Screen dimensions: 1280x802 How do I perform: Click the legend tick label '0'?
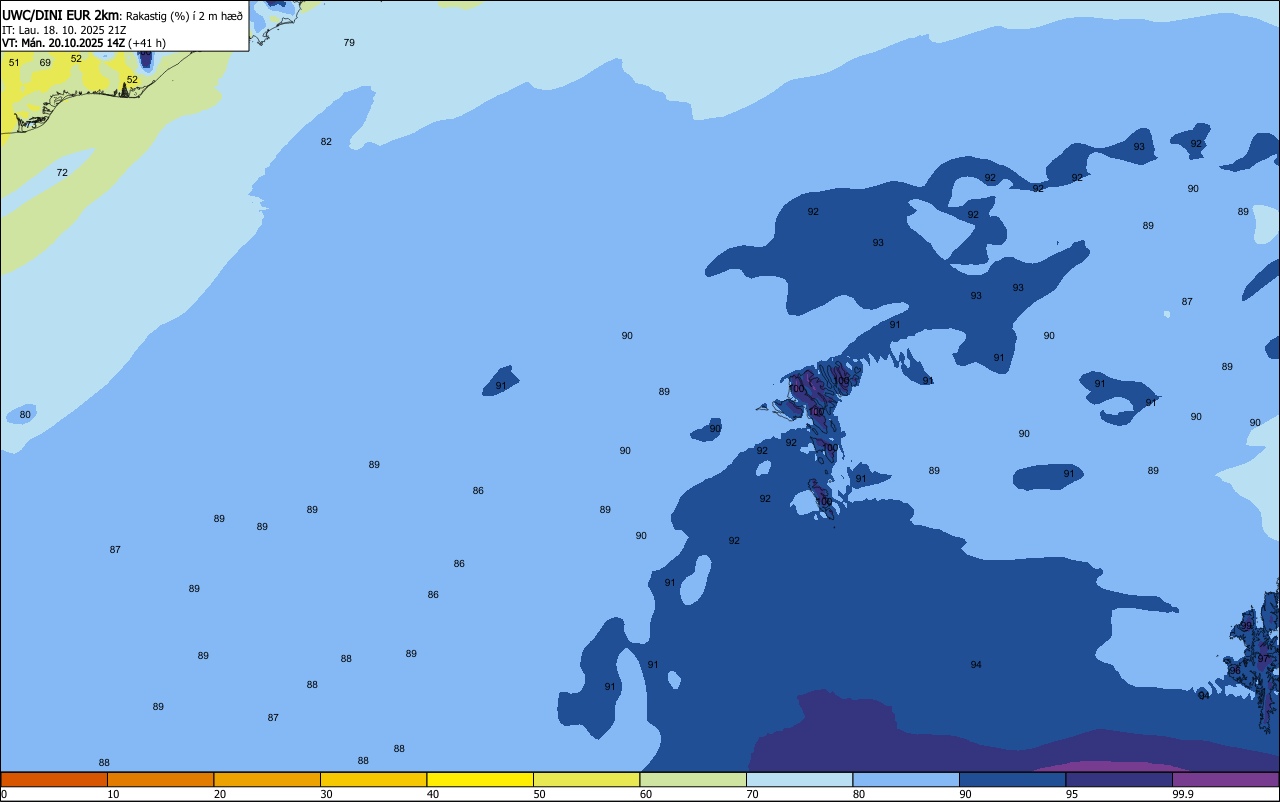click(x=4, y=794)
